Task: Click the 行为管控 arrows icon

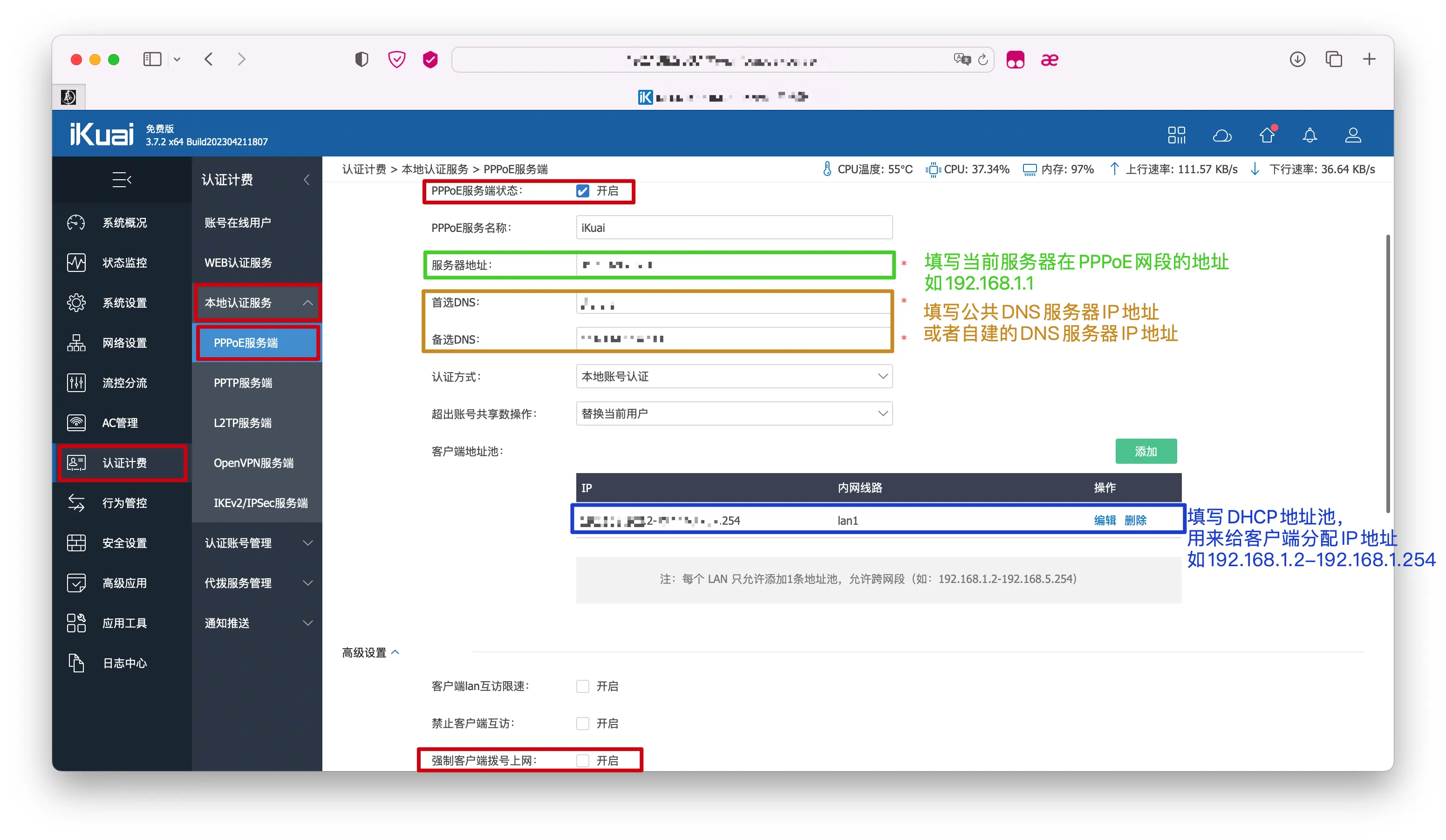Action: pyautogui.click(x=76, y=502)
